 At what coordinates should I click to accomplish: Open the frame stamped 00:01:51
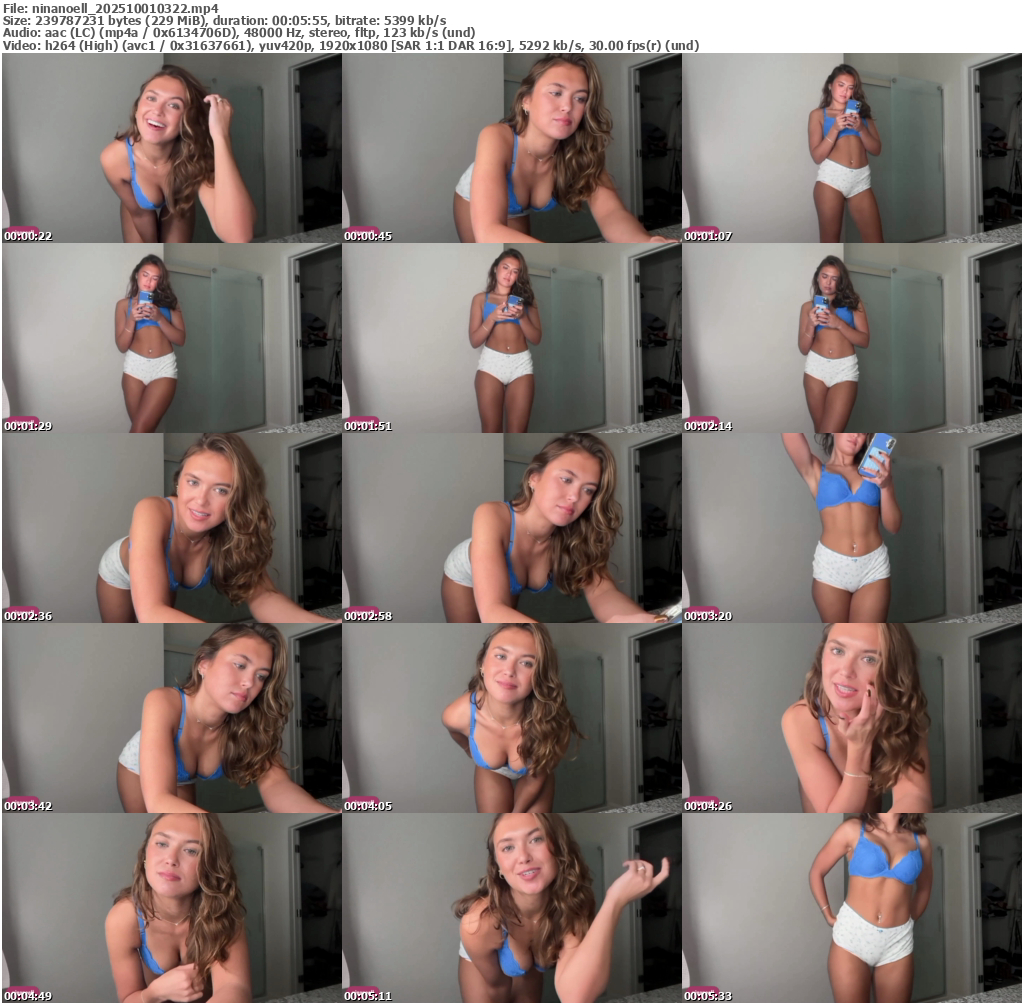click(512, 338)
